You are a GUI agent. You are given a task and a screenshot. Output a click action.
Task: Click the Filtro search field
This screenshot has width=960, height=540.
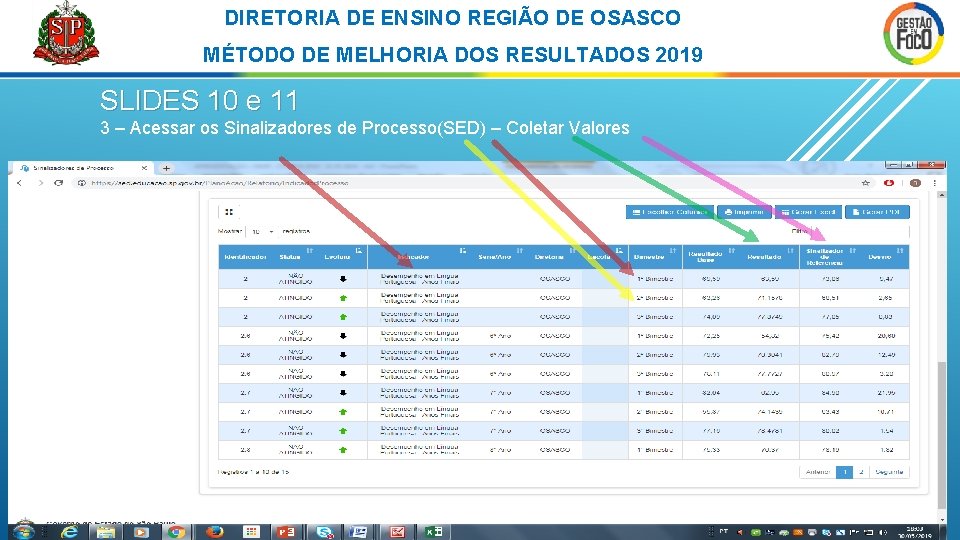tap(860, 231)
